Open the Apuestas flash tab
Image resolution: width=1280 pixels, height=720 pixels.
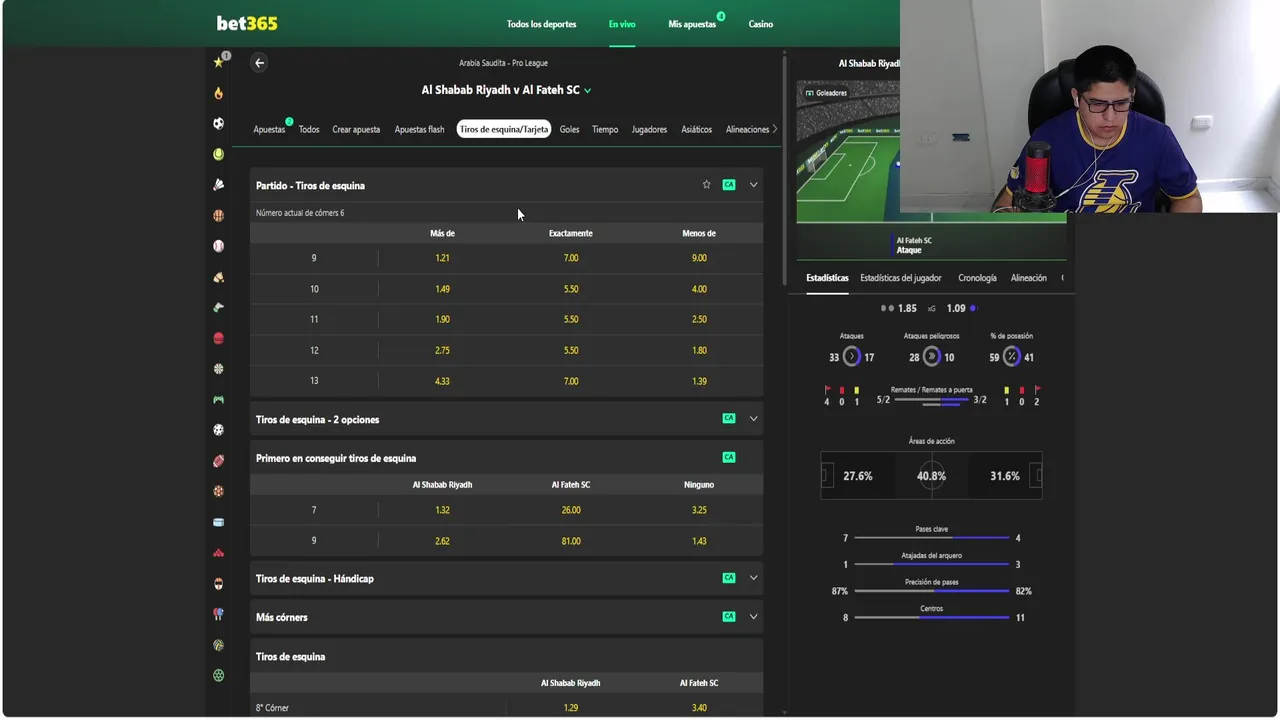pos(419,129)
